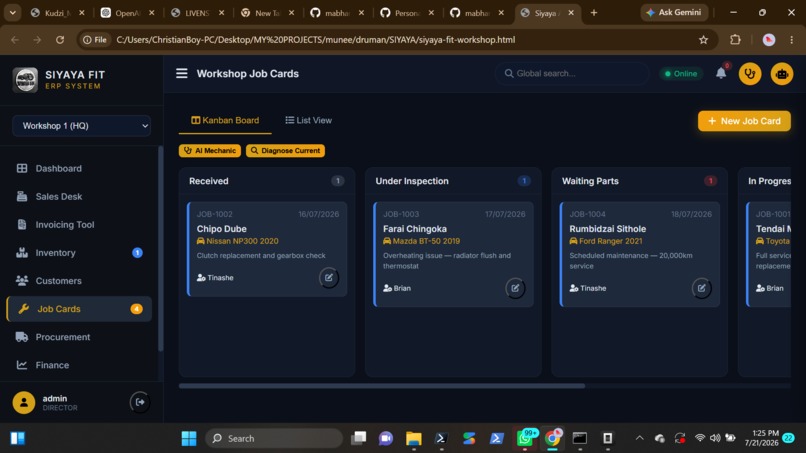Open browser extensions puzzle icon
This screenshot has width=806, height=453.
click(x=735, y=40)
